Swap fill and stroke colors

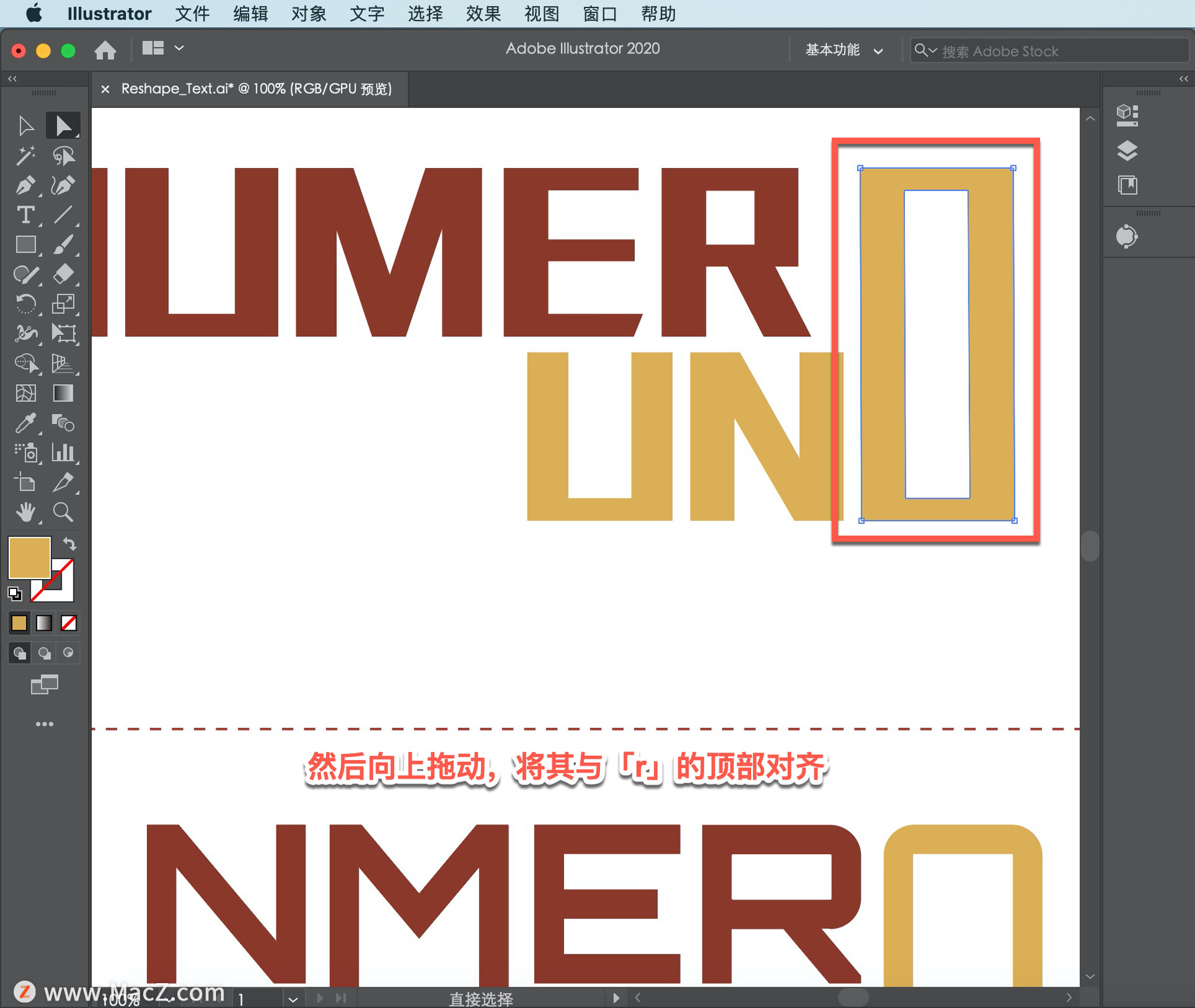[70, 544]
